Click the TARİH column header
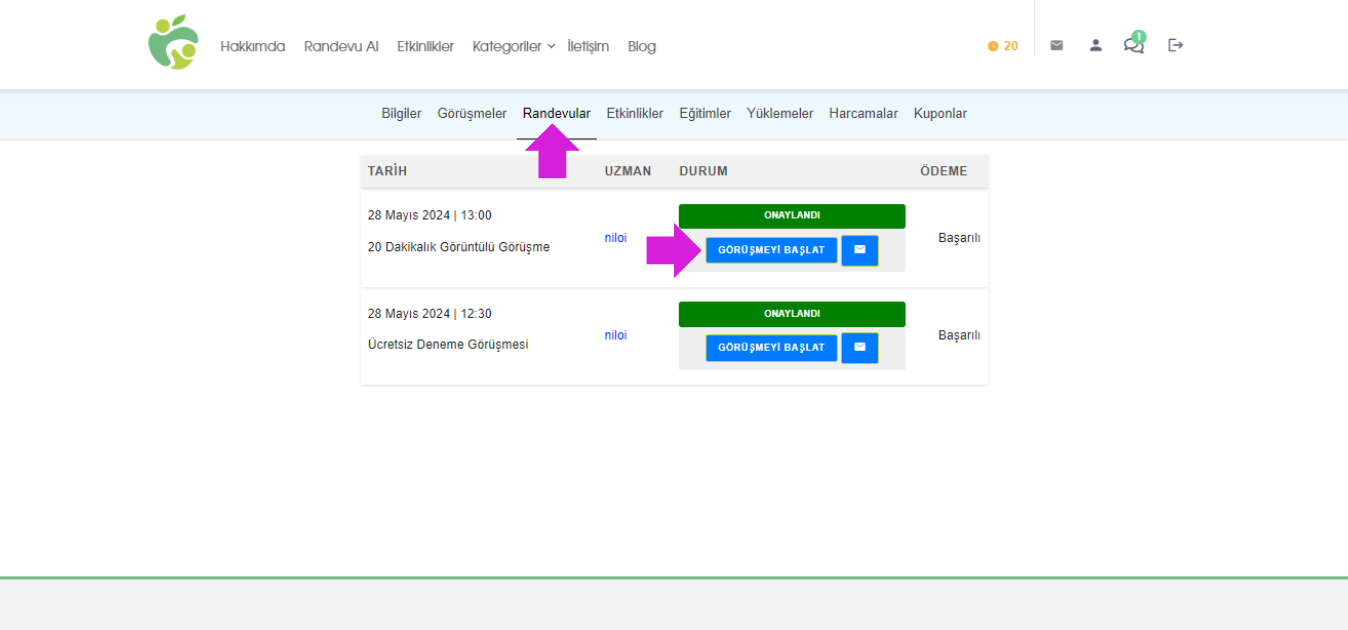This screenshot has height=630, width=1348. point(388,171)
